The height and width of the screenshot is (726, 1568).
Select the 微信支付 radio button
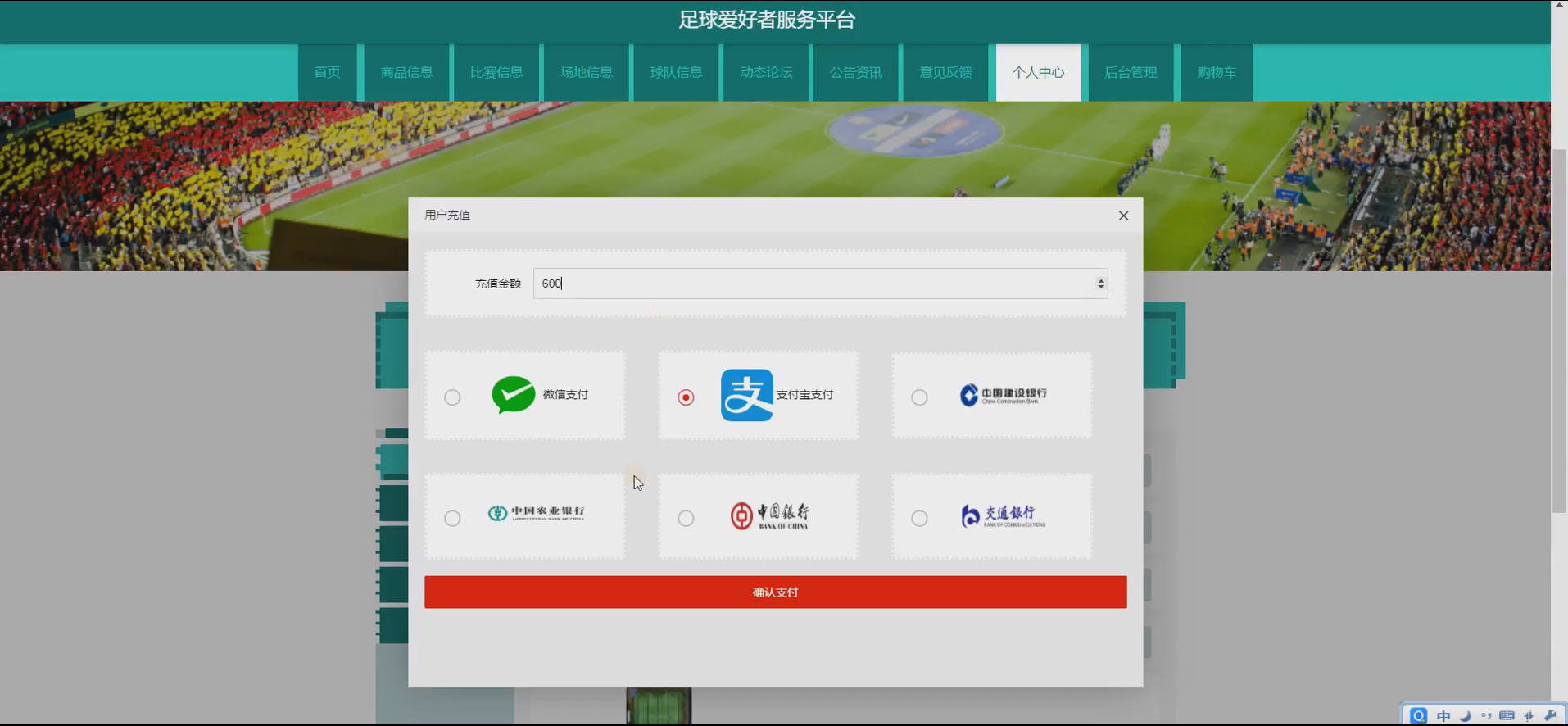(452, 397)
